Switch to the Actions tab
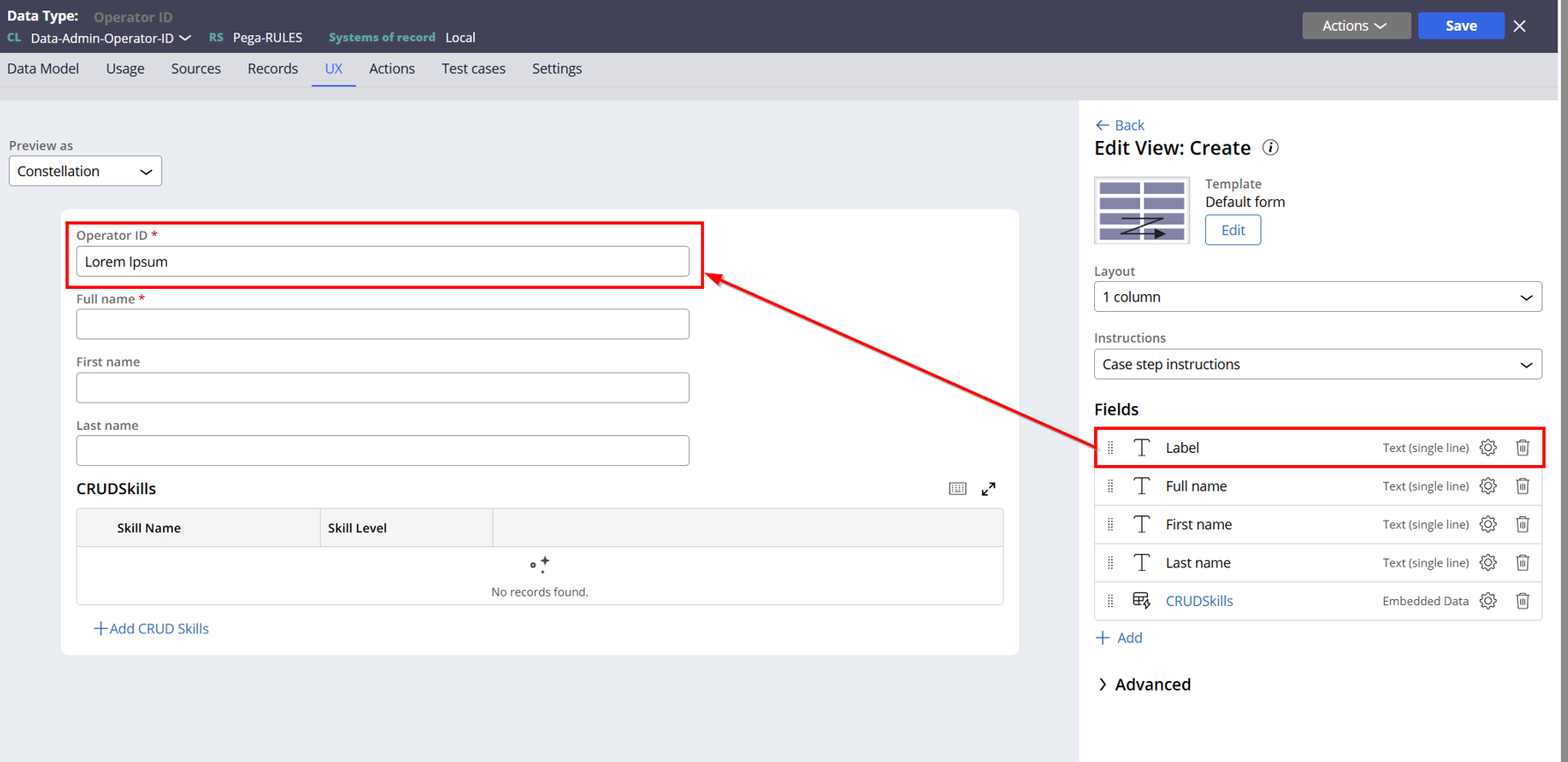Image resolution: width=1568 pixels, height=762 pixels. point(392,69)
